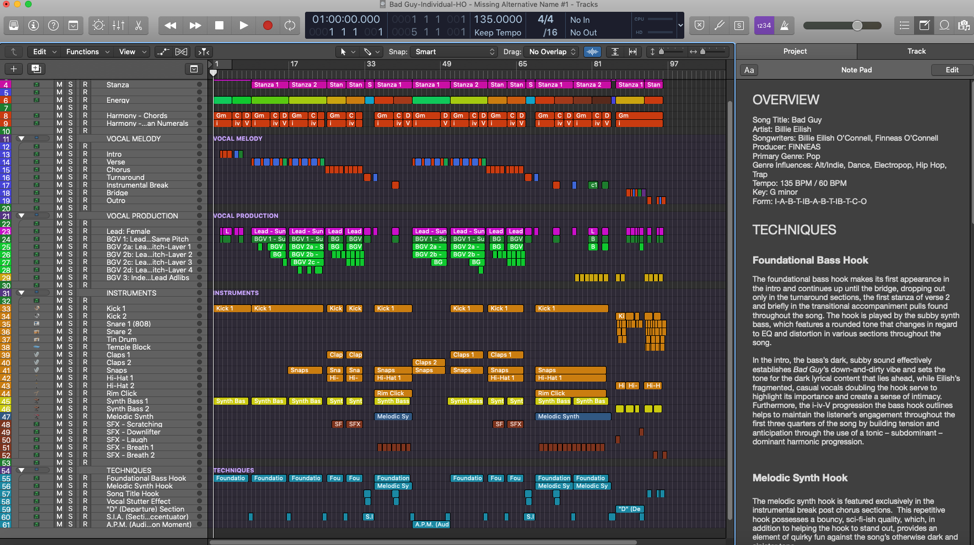Image resolution: width=974 pixels, height=545 pixels.
Task: Toggle the Flex show/hide icon
Action: (181, 52)
